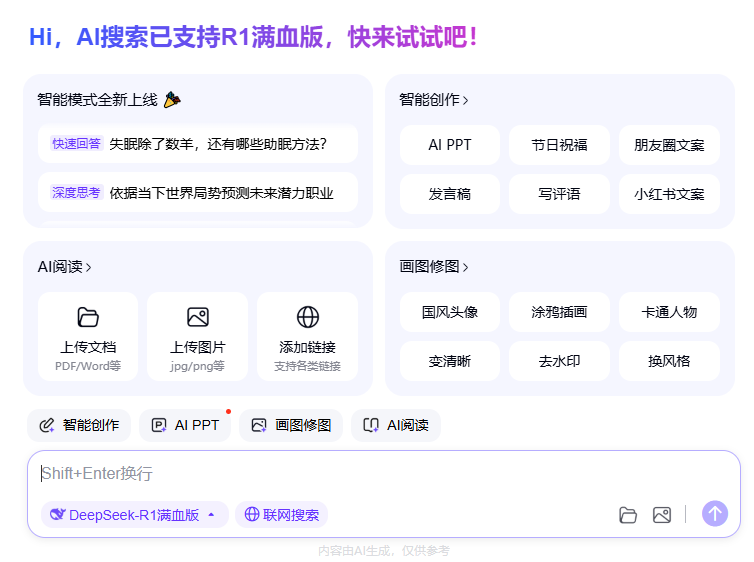This screenshot has height=562, width=754.
Task: Click folder icon in input bar
Action: 628,515
